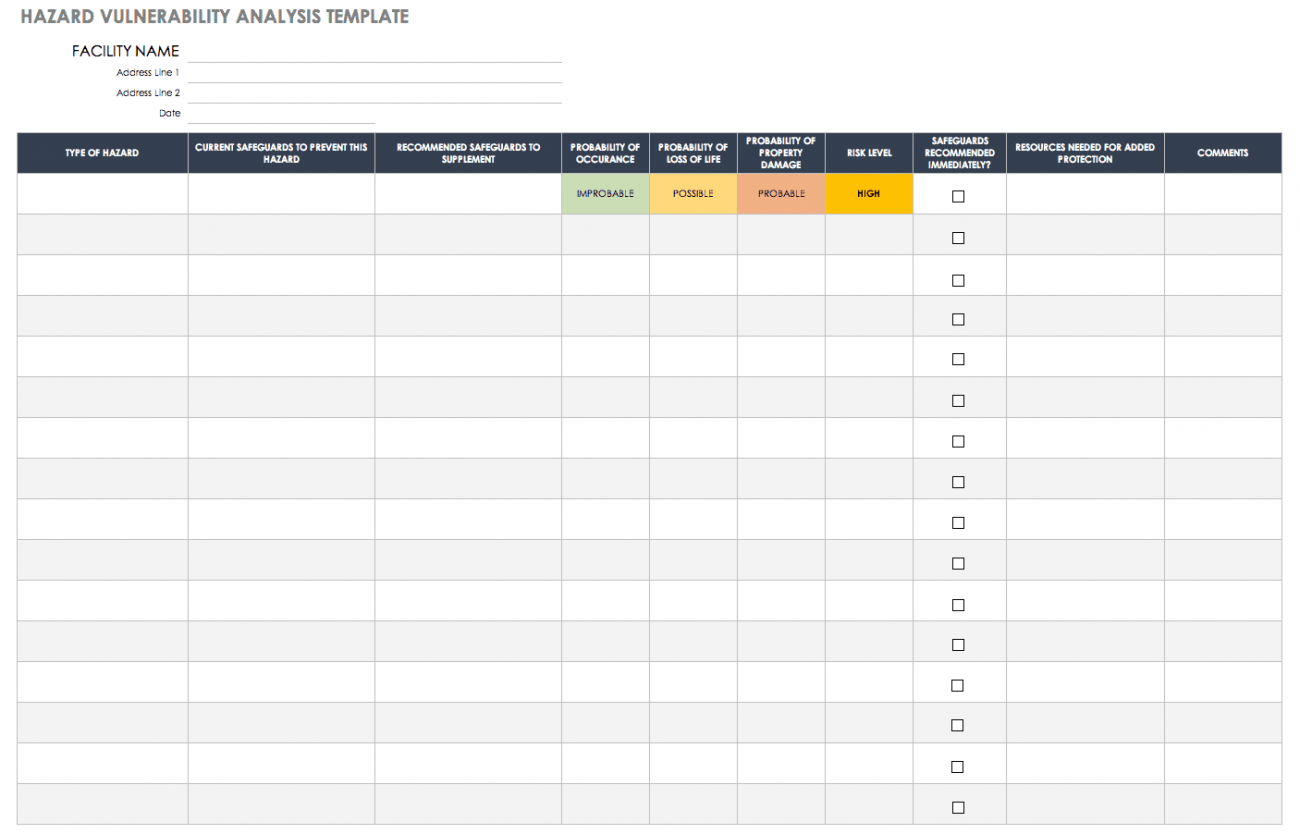Click the Type of Hazard column header
This screenshot has height=834, width=1300.
(102, 153)
